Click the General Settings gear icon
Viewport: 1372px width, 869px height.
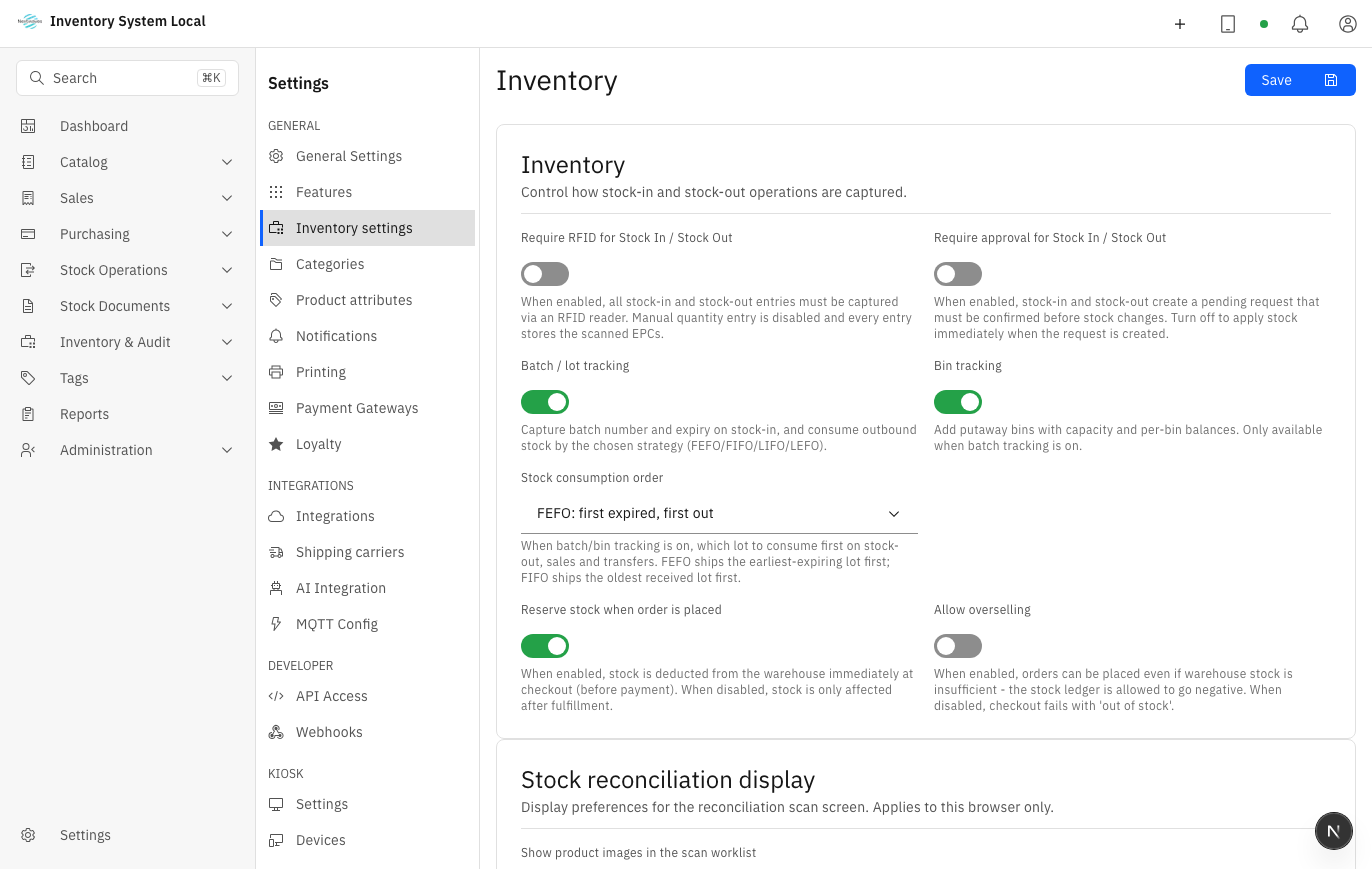point(276,156)
